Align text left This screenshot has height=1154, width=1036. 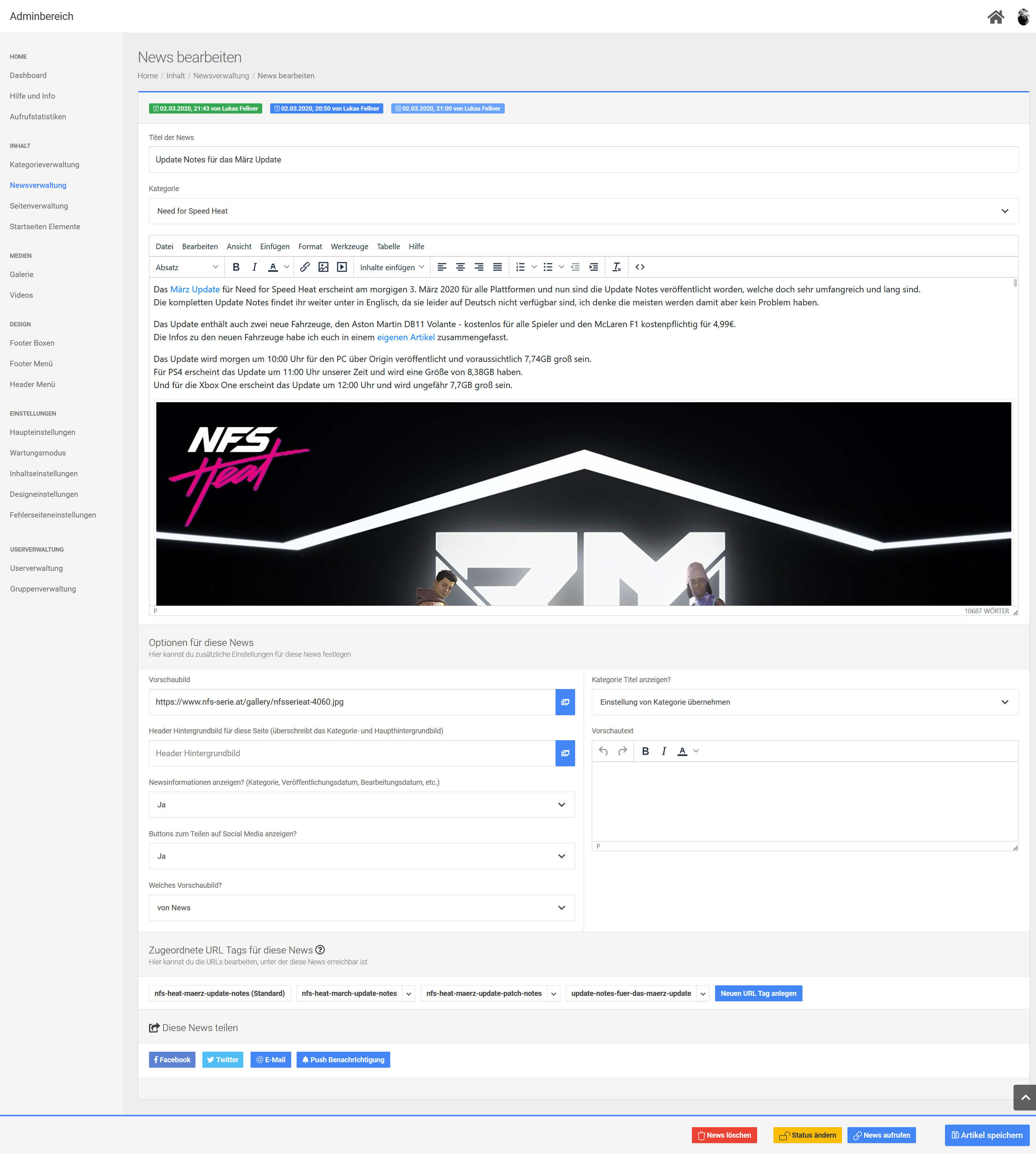pos(442,267)
